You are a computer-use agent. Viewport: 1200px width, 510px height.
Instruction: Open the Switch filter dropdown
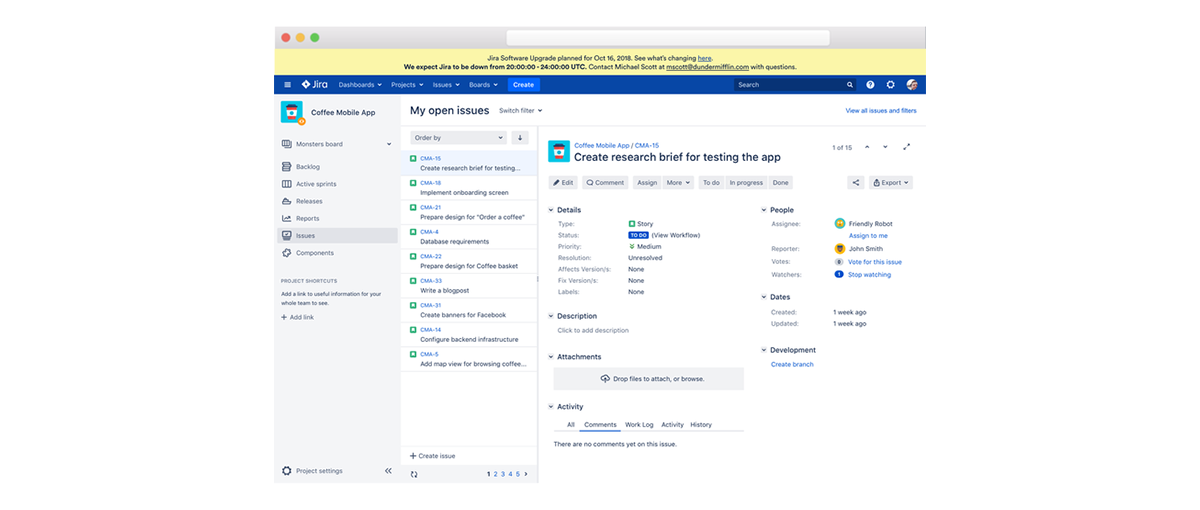coord(520,111)
